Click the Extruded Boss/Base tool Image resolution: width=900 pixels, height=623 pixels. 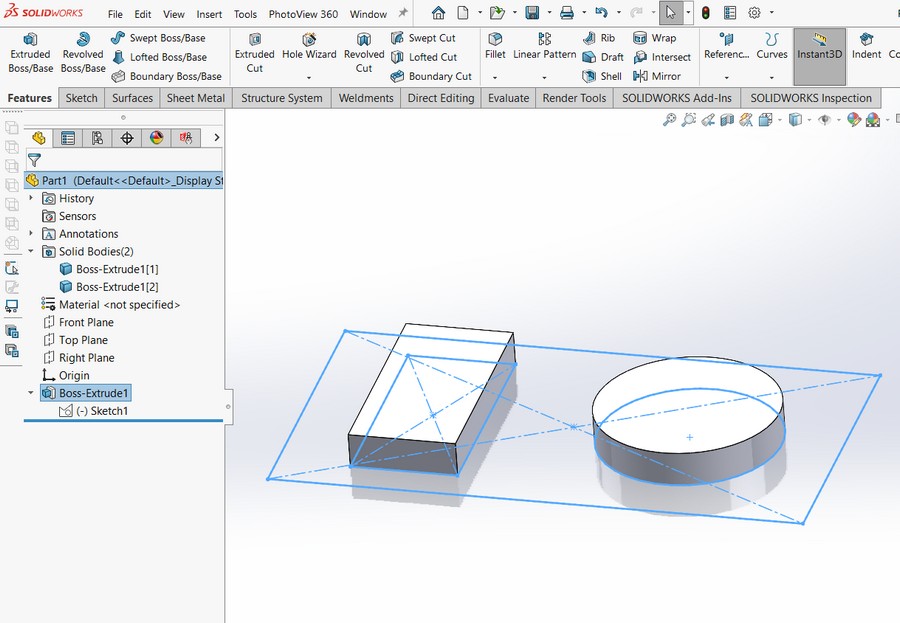point(30,52)
